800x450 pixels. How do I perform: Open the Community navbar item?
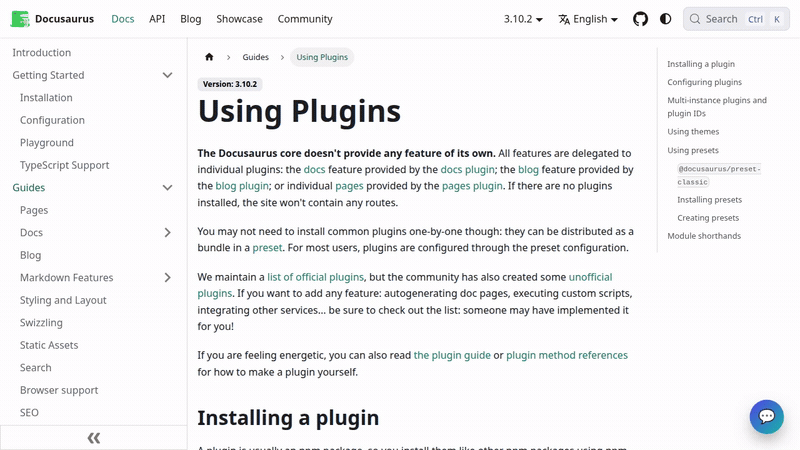(x=305, y=19)
